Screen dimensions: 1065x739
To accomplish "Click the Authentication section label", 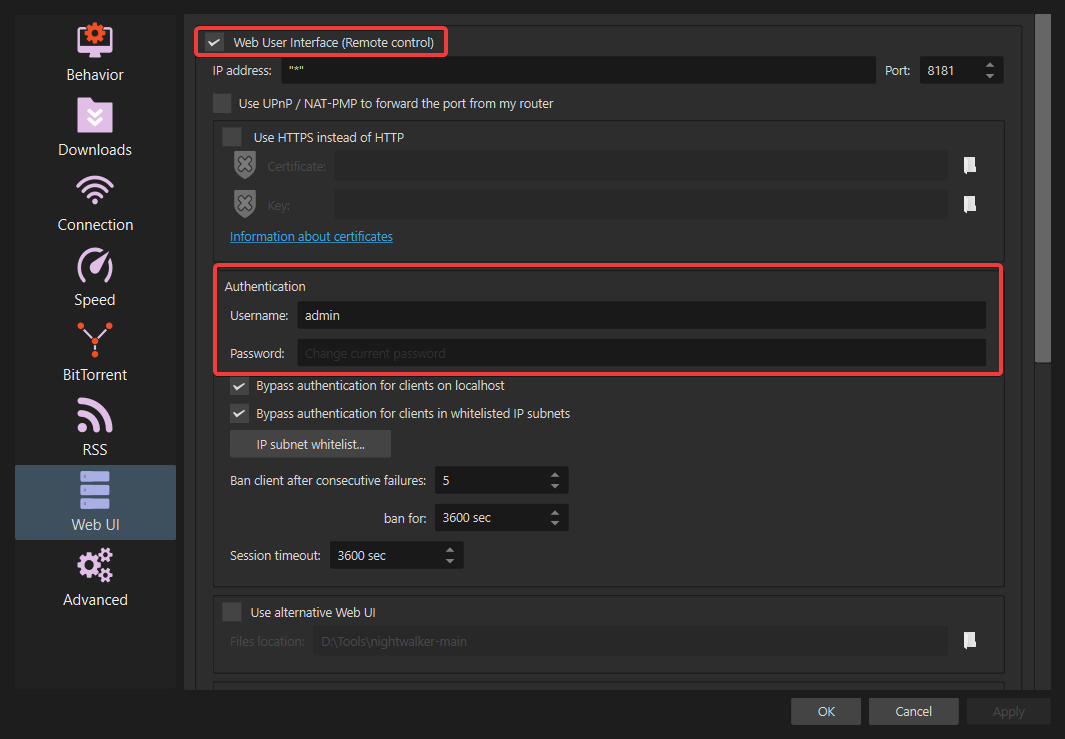I will [265, 287].
